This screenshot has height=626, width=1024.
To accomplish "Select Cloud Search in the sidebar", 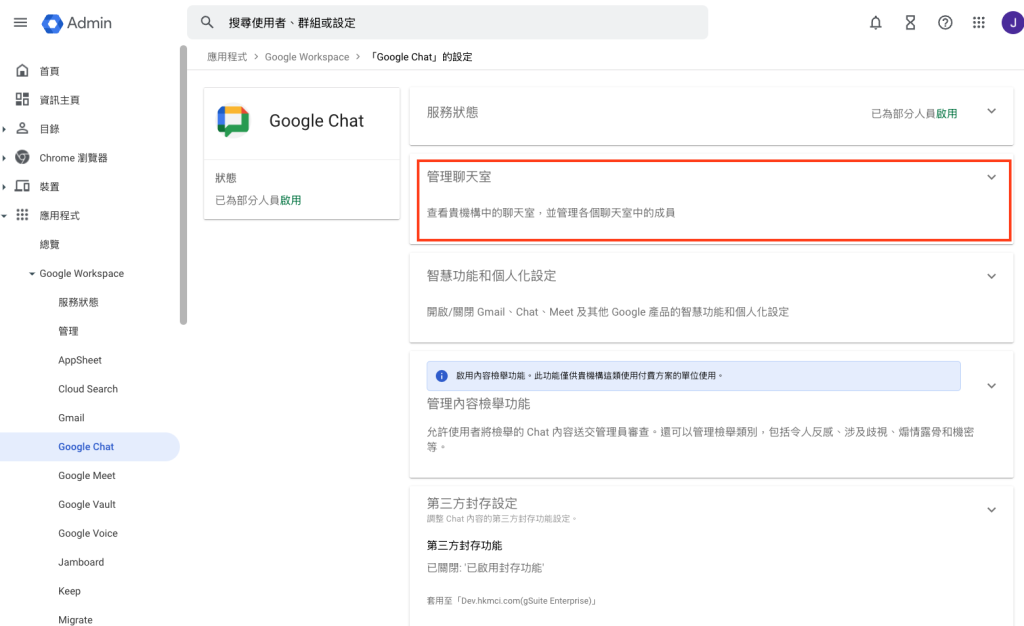I will pyautogui.click(x=88, y=388).
